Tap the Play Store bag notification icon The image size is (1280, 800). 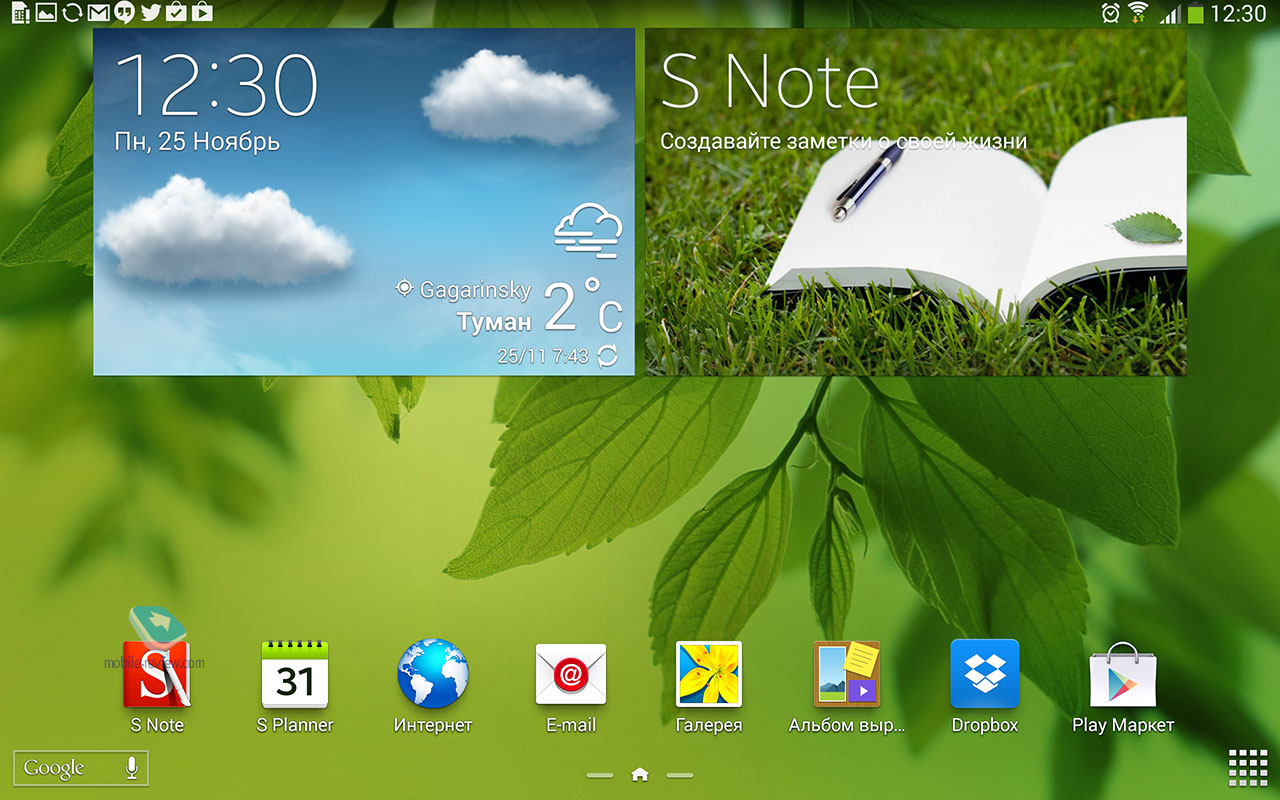tap(202, 12)
